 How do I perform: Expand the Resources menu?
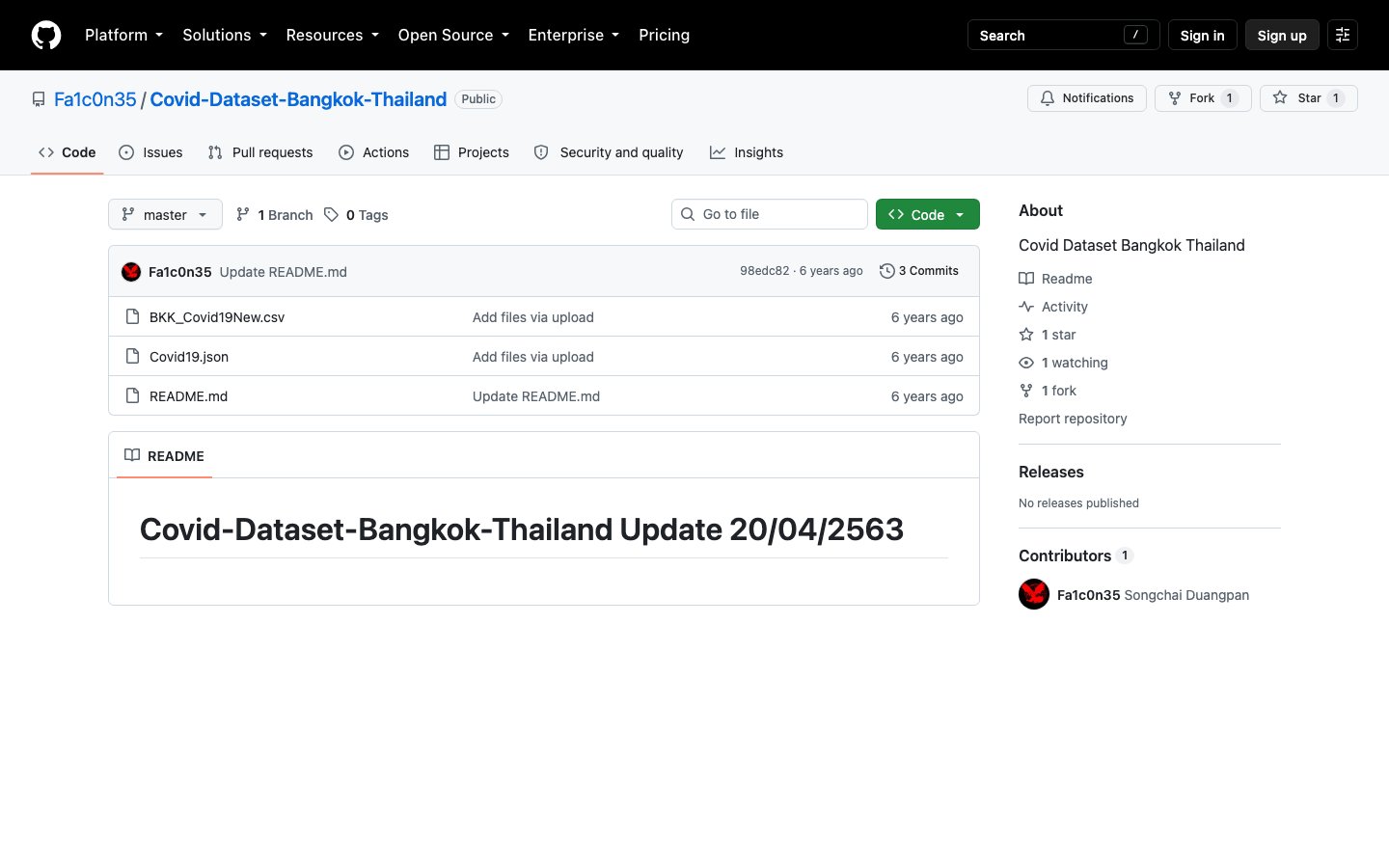[333, 35]
